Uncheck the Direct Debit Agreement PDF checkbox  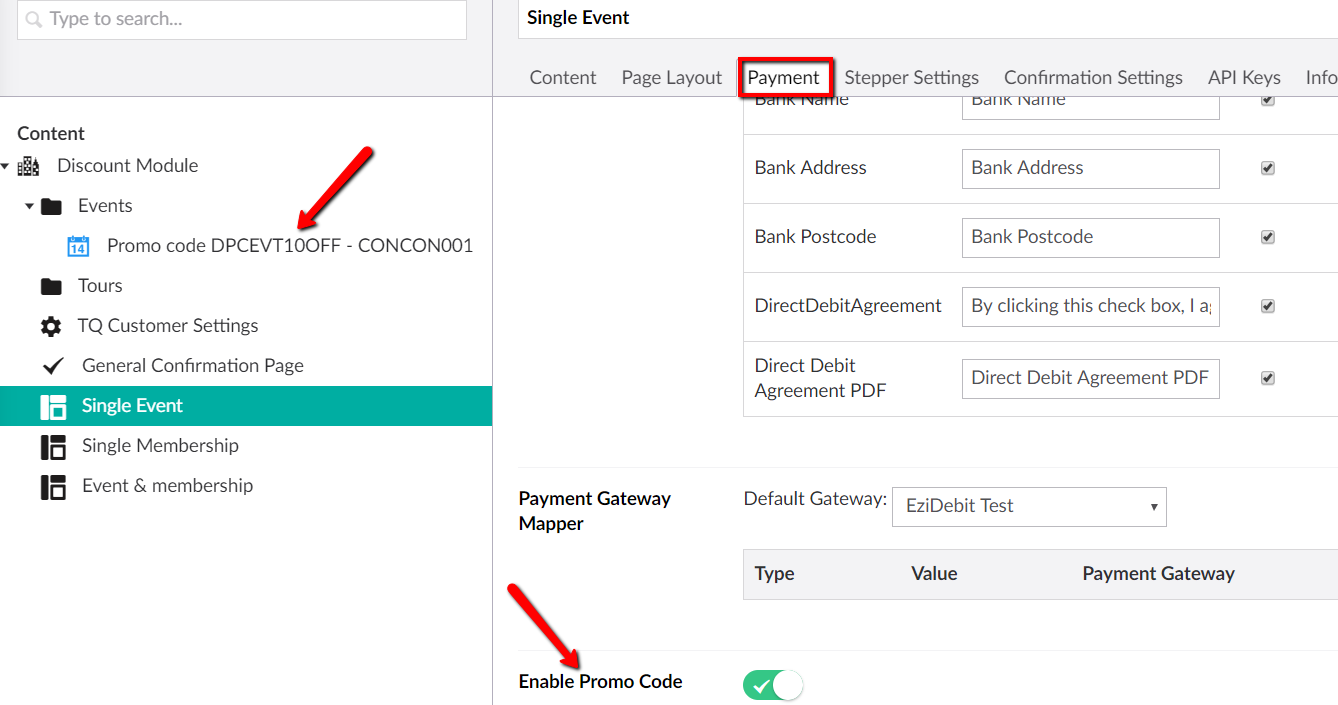pyautogui.click(x=1268, y=378)
